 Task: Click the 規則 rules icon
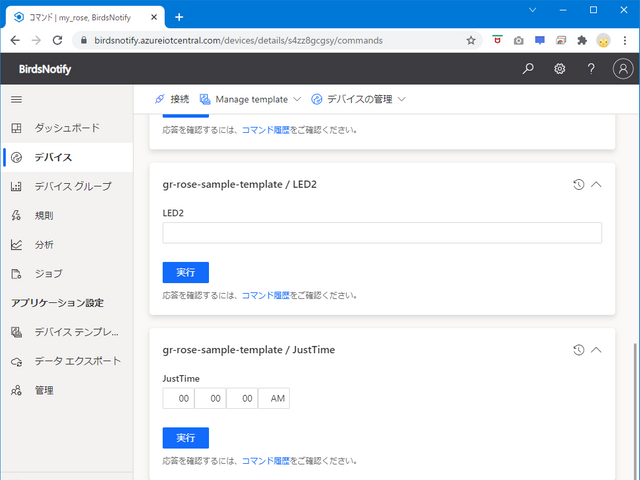(x=16, y=216)
